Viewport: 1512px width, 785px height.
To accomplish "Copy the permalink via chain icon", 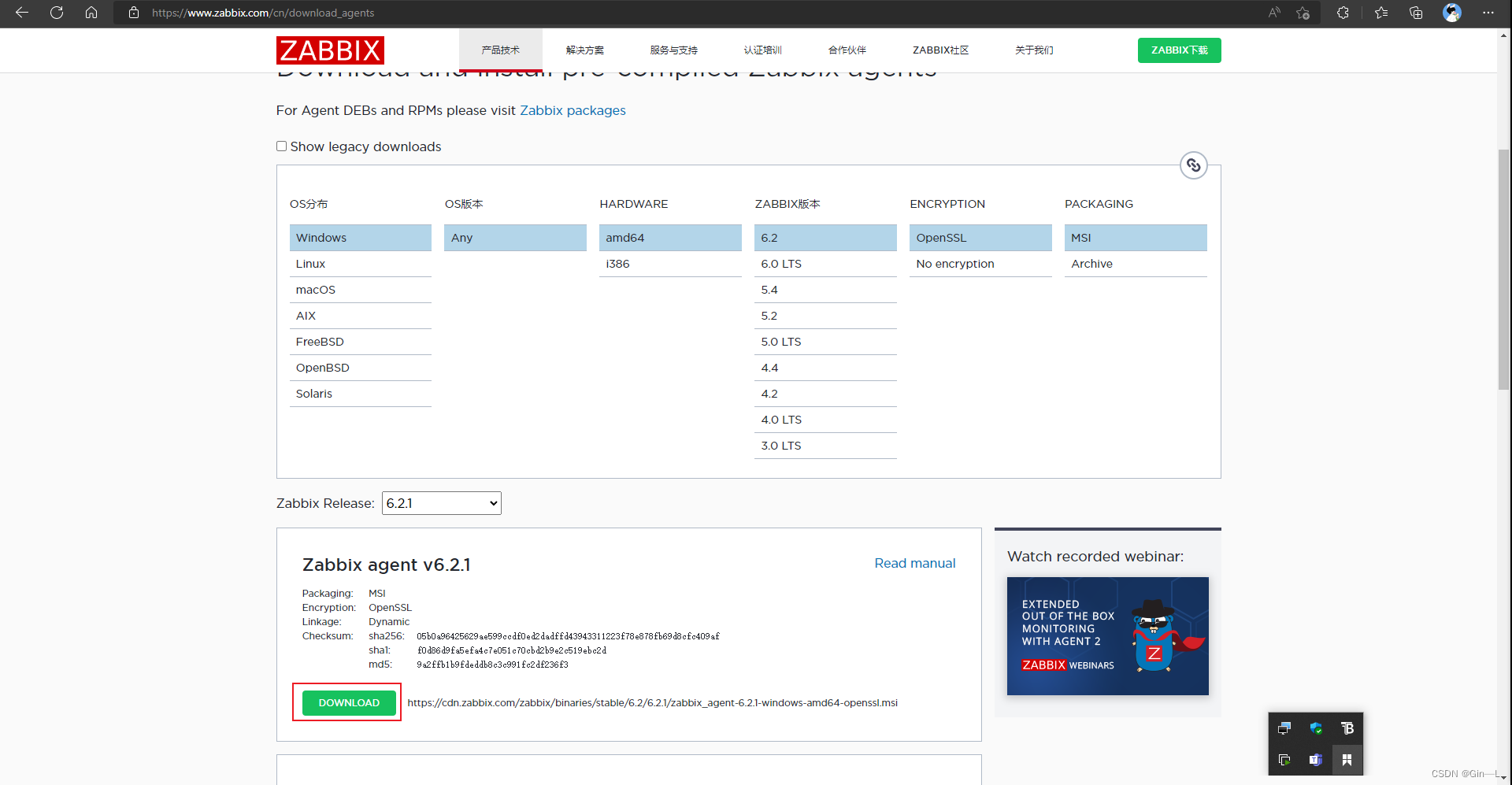I will coord(1194,165).
